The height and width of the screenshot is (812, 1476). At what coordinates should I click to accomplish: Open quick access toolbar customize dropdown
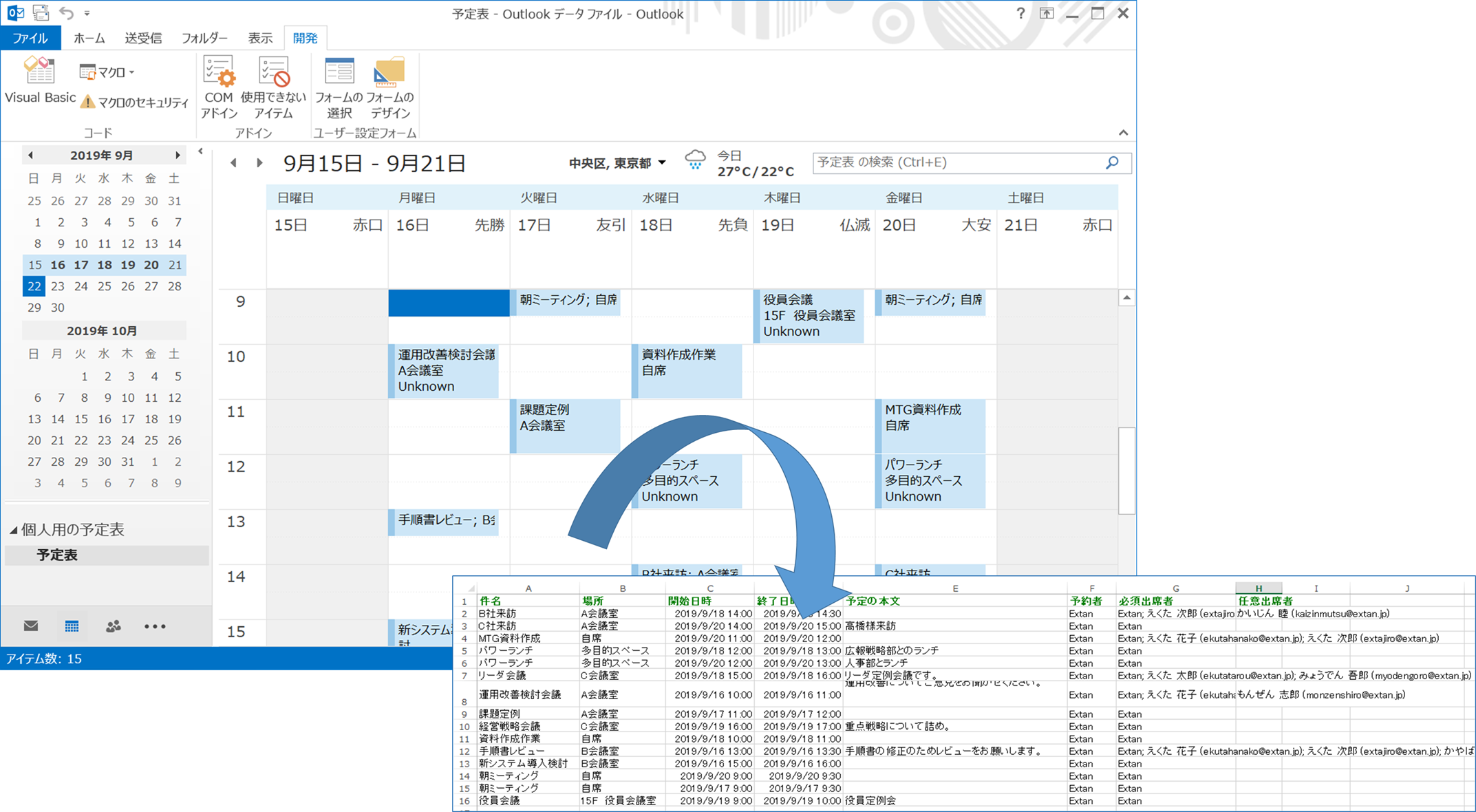pos(87,13)
